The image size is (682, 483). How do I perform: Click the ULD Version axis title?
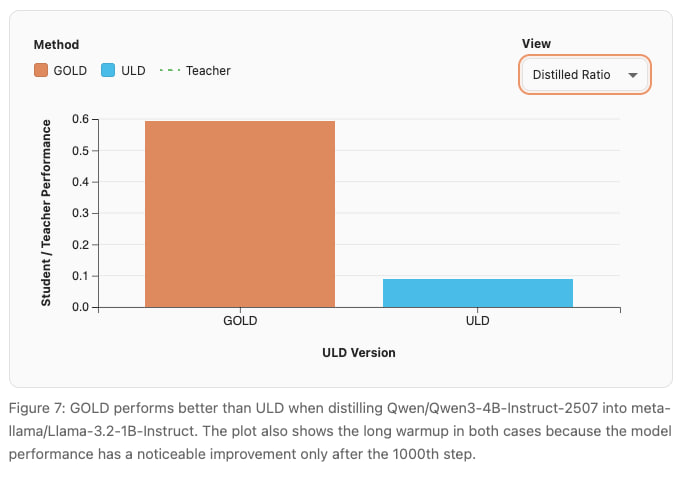pyautogui.click(x=359, y=352)
